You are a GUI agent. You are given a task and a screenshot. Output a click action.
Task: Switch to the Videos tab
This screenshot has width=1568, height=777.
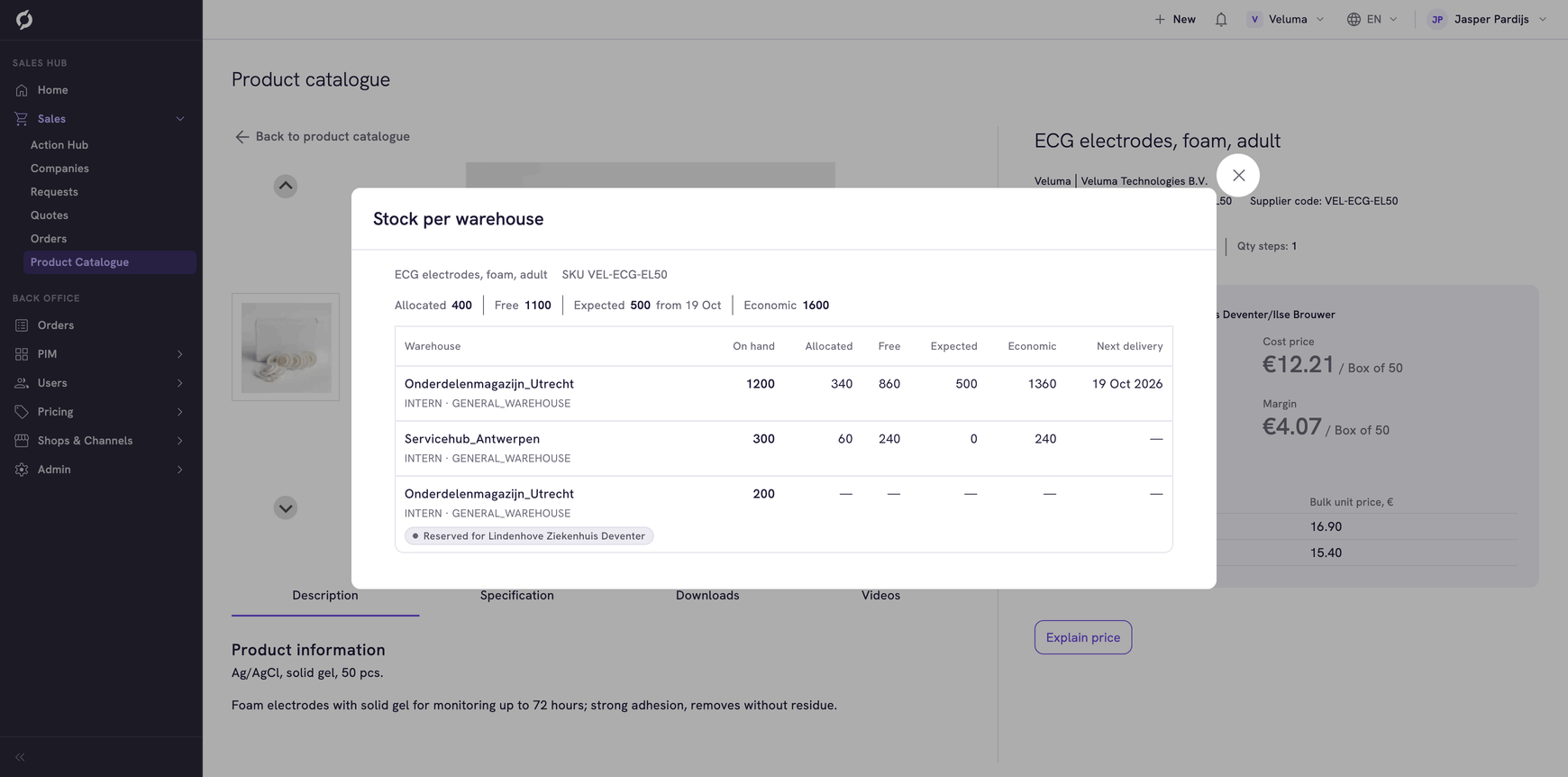[x=880, y=596]
